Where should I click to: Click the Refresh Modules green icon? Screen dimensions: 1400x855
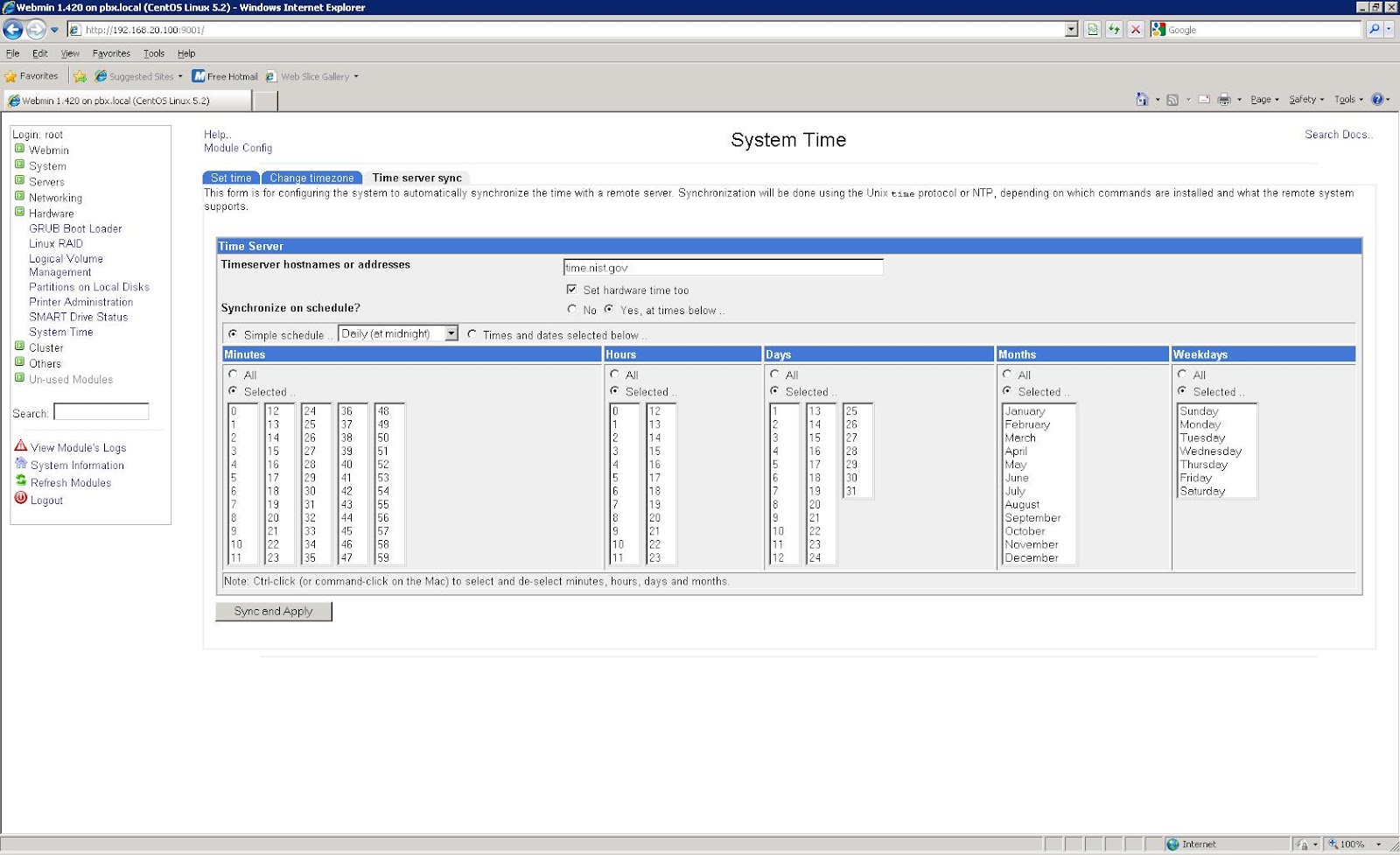[x=21, y=480]
